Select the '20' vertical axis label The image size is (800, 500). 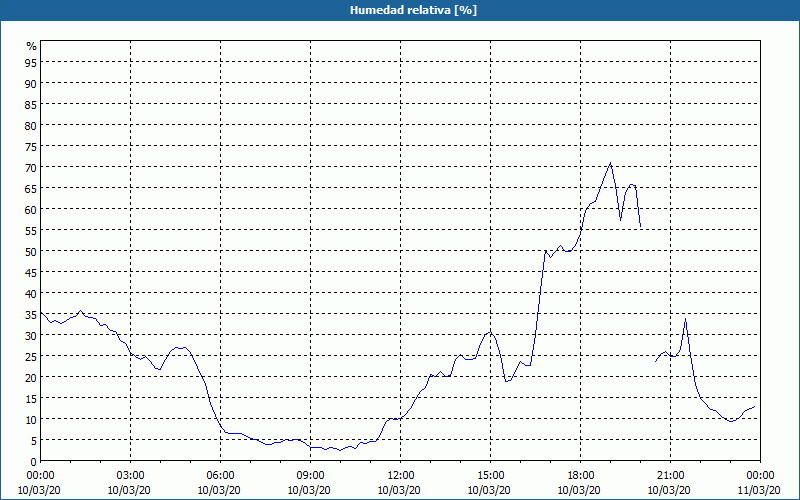click(31, 378)
